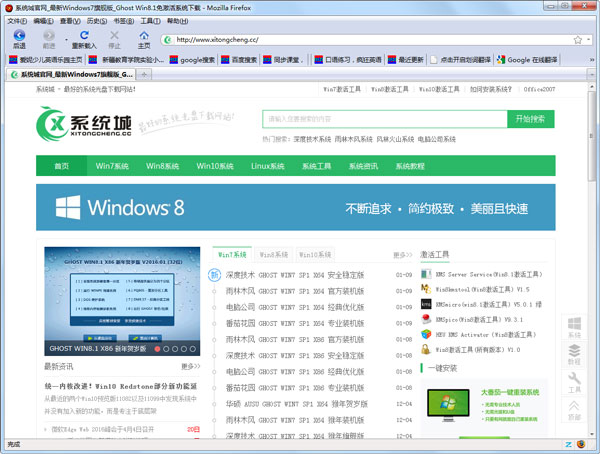The image size is (600, 454).
Task: Click the GHOST WIN8.1 X86 slideshow image
Action: [x=122, y=301]
